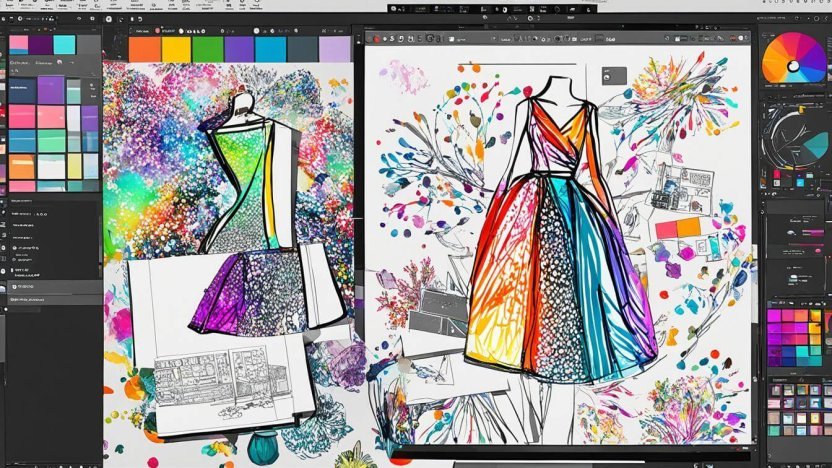Pick the lavender swatch in the top palette strip

334,49
